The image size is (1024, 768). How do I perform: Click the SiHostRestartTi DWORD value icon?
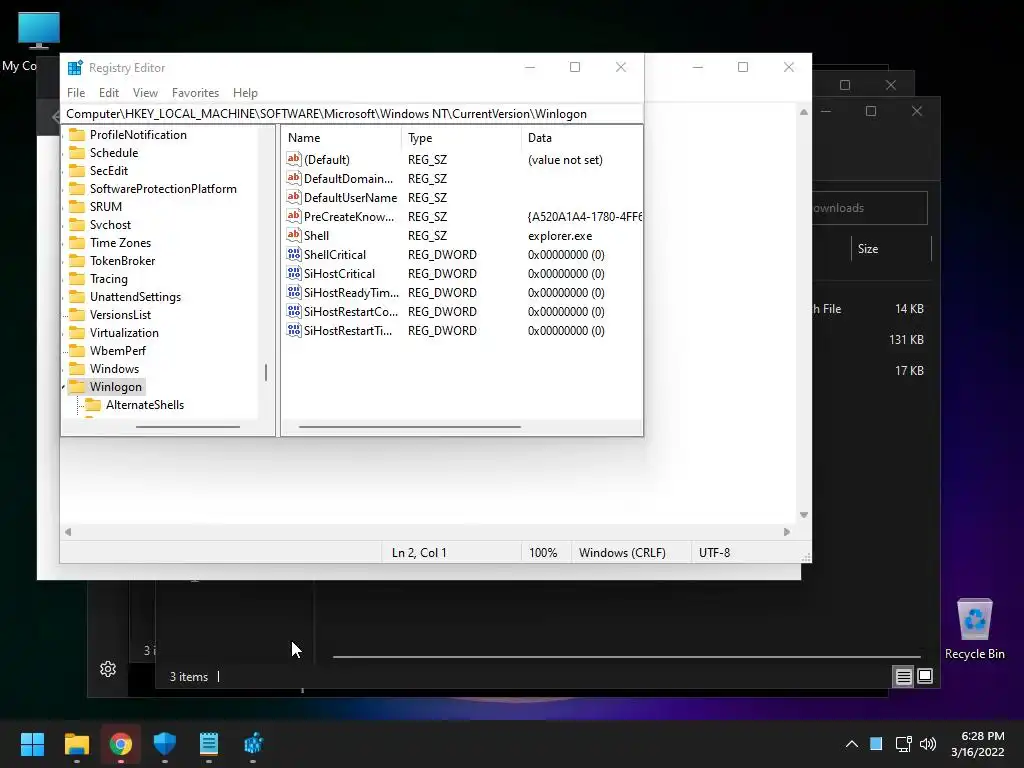coord(294,330)
